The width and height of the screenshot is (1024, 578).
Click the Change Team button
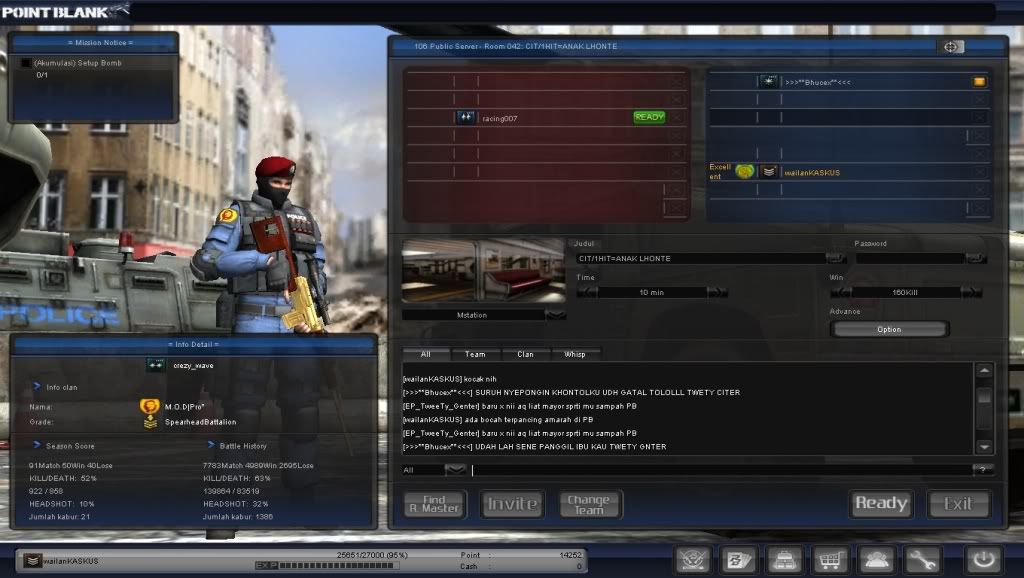coord(589,504)
